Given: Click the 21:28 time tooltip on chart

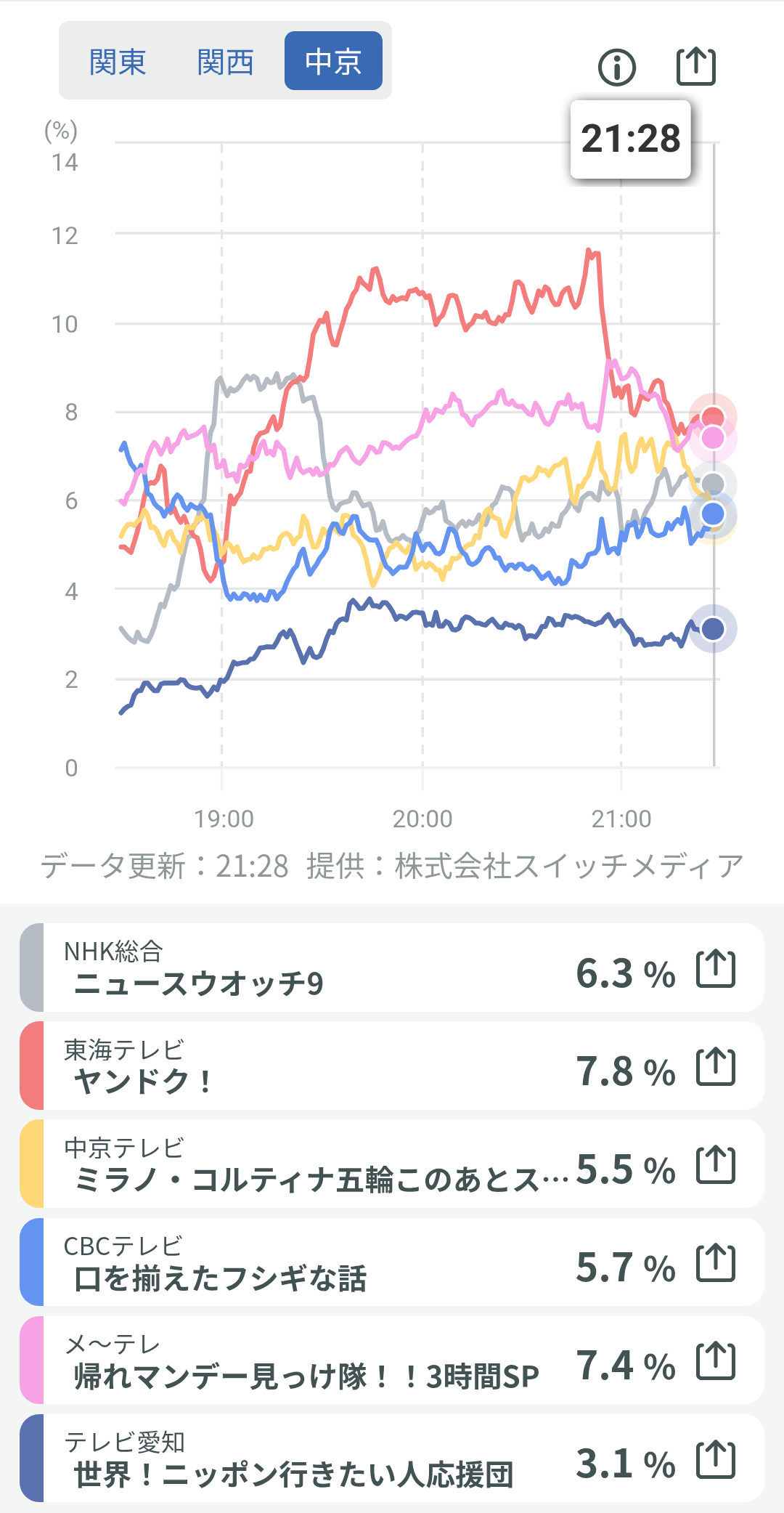Looking at the screenshot, I should pyautogui.click(x=630, y=139).
